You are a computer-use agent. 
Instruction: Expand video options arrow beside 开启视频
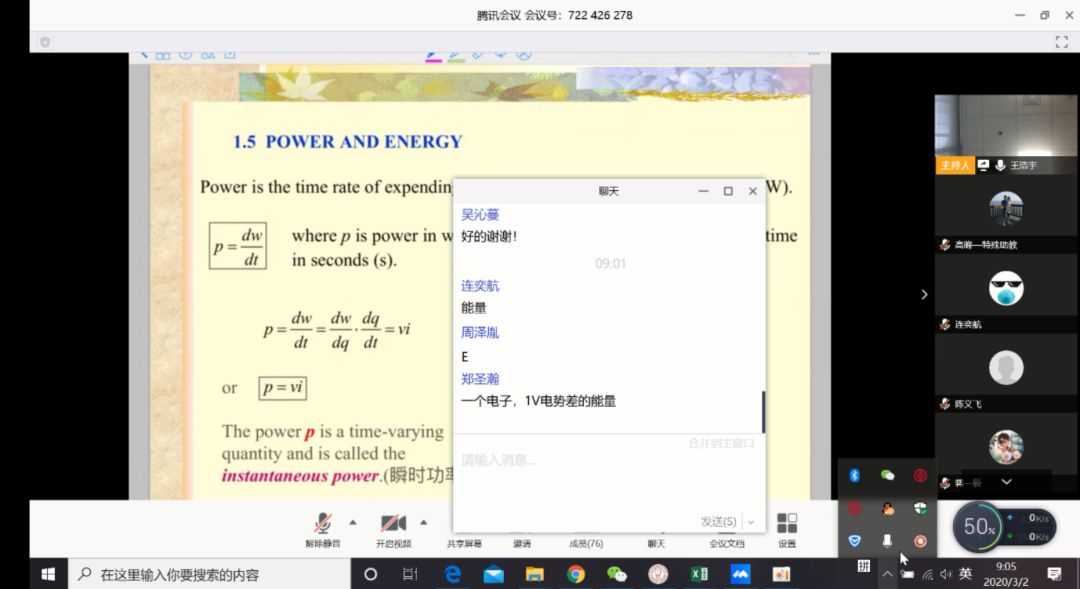pos(424,523)
